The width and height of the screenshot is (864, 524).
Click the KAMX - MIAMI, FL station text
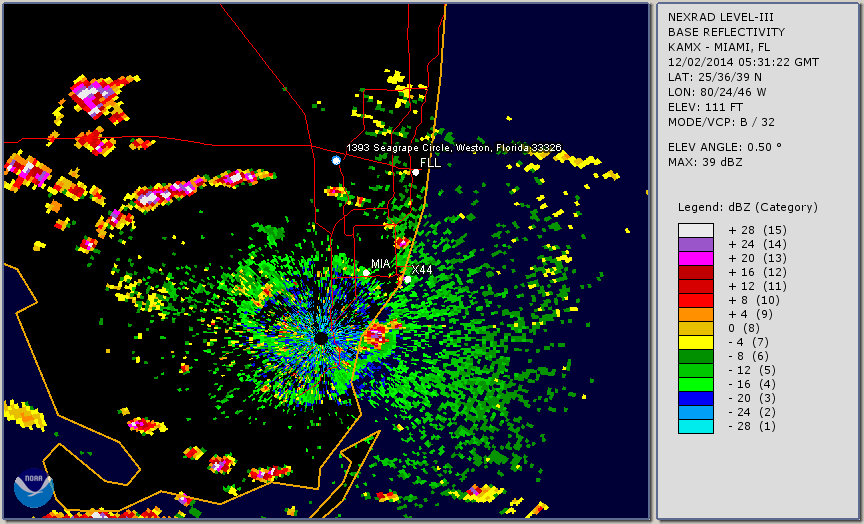[x=719, y=47]
